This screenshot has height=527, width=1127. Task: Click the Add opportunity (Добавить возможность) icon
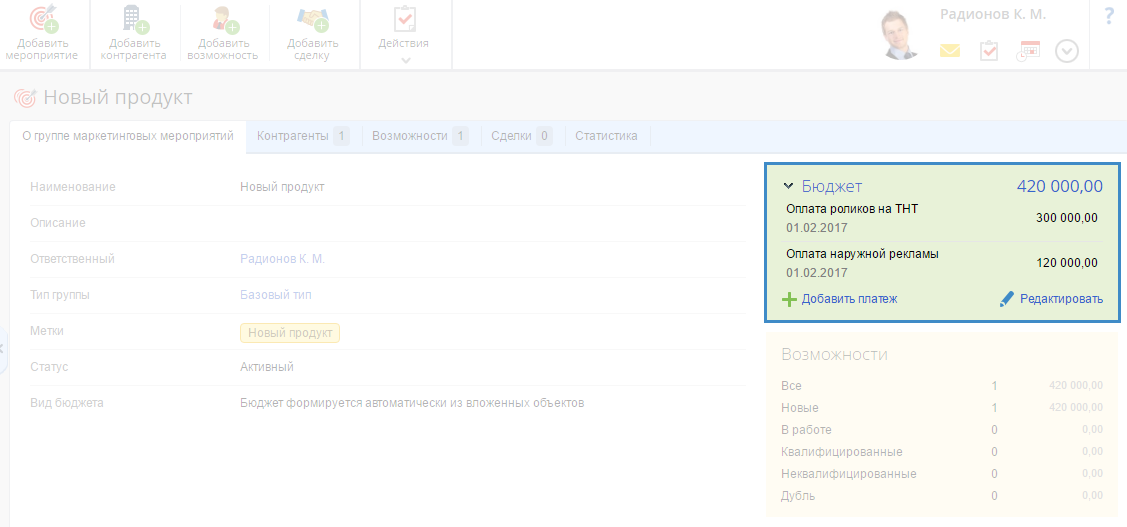tap(222, 20)
